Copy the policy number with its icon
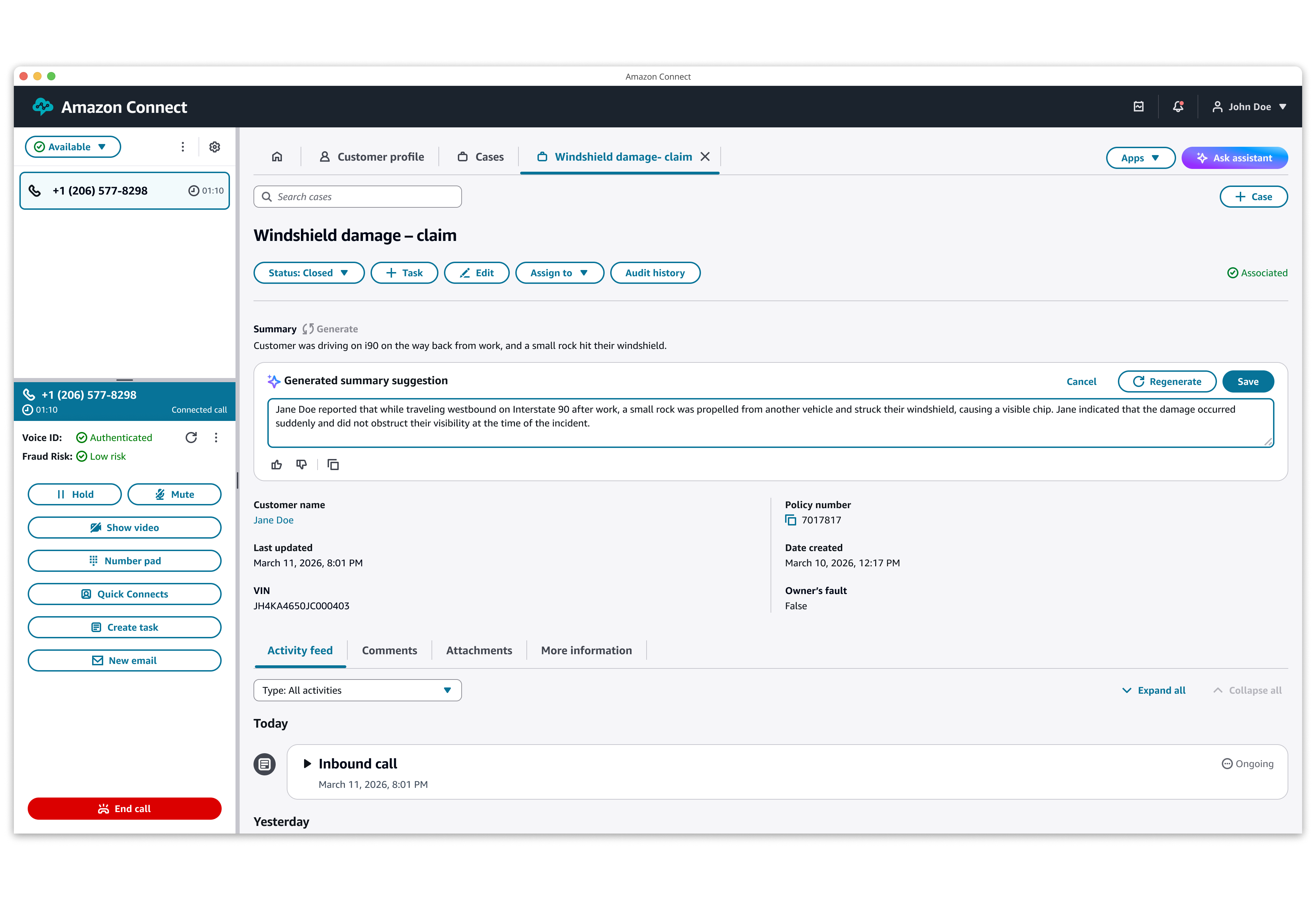This screenshot has height=900, width=1316. coord(791,520)
